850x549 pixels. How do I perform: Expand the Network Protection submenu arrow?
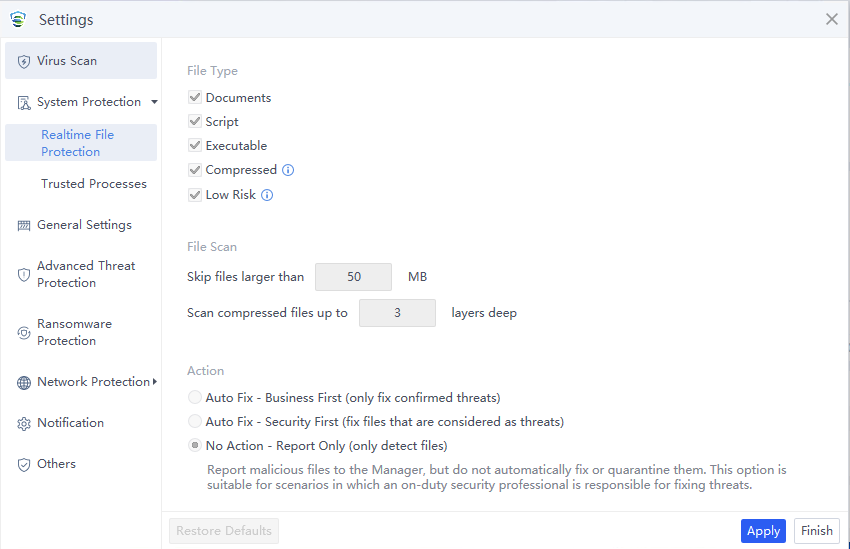154,382
